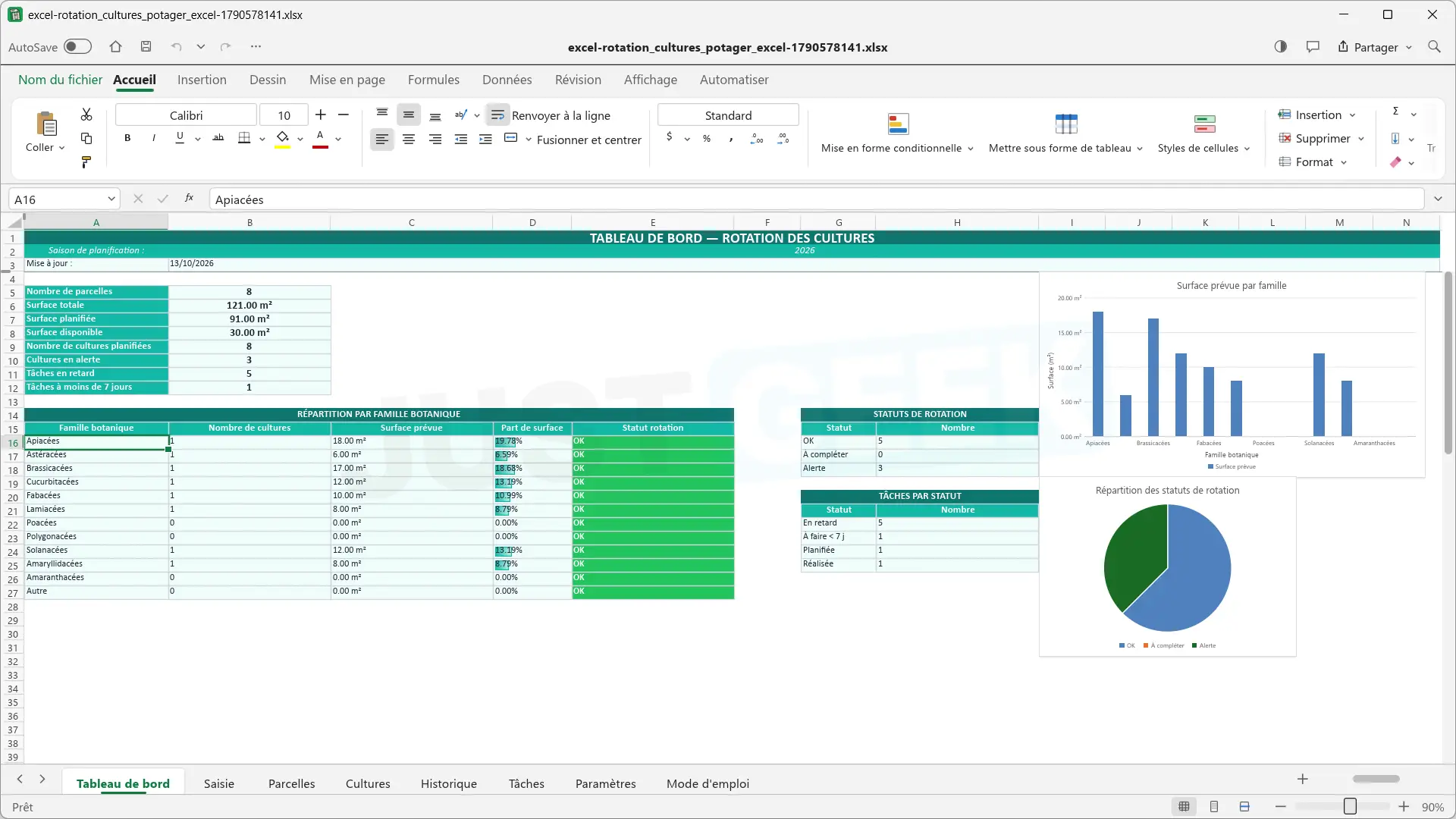The width and height of the screenshot is (1456, 819).
Task: Click inside the formula bar field
Action: coord(815,199)
